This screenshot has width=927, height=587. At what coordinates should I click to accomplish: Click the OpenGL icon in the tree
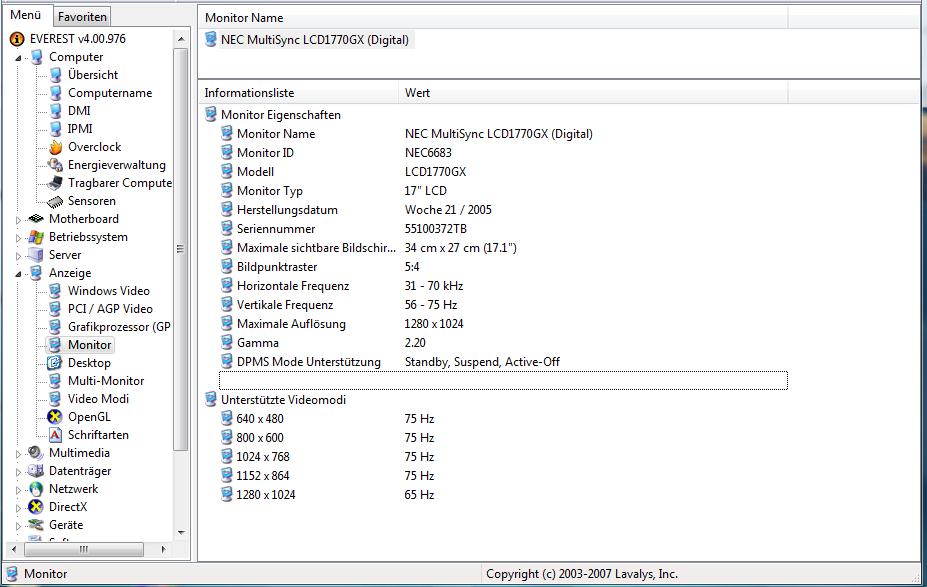coord(55,417)
